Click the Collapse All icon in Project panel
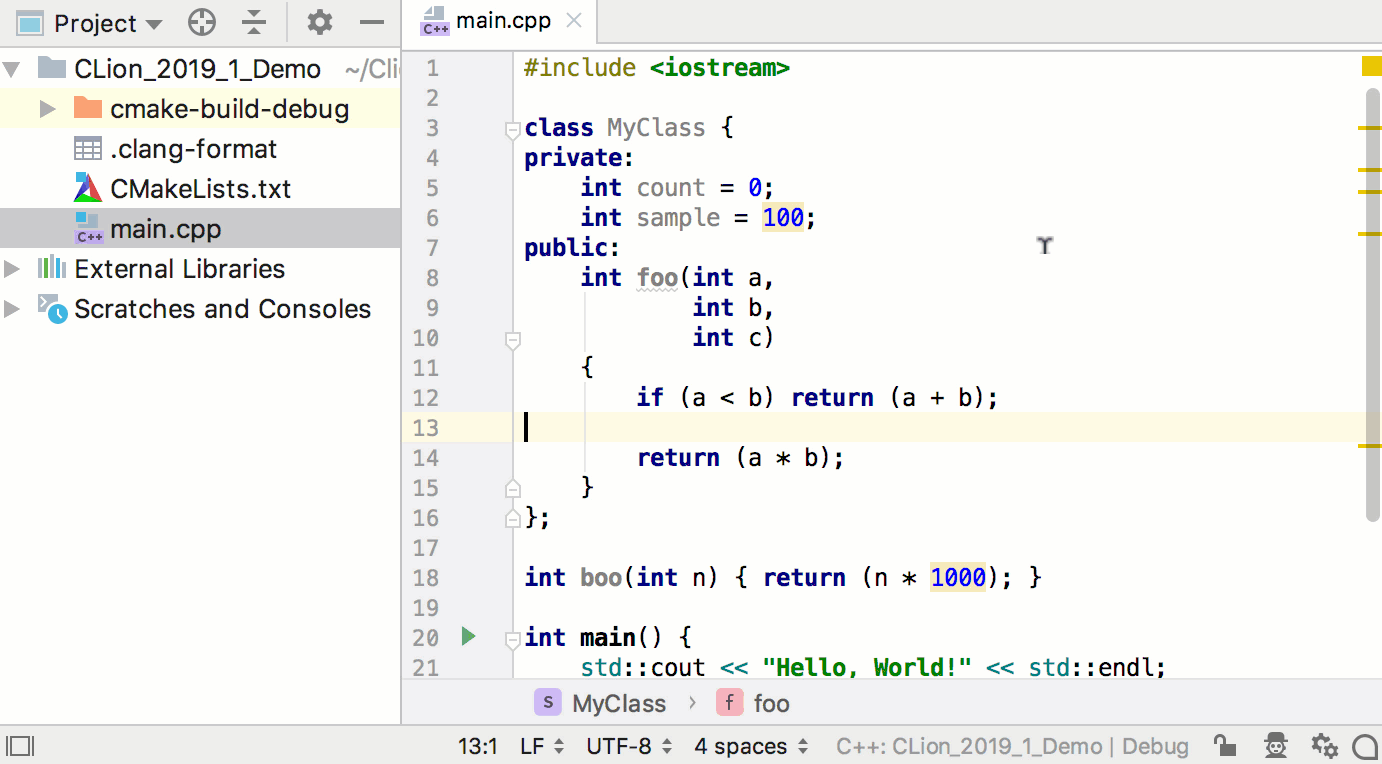 (x=255, y=23)
